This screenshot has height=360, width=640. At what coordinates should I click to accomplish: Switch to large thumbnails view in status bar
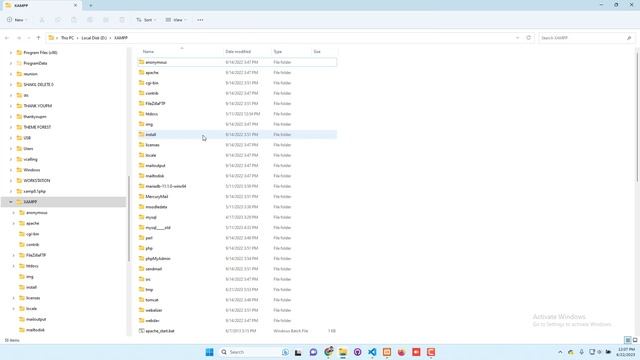click(635, 340)
